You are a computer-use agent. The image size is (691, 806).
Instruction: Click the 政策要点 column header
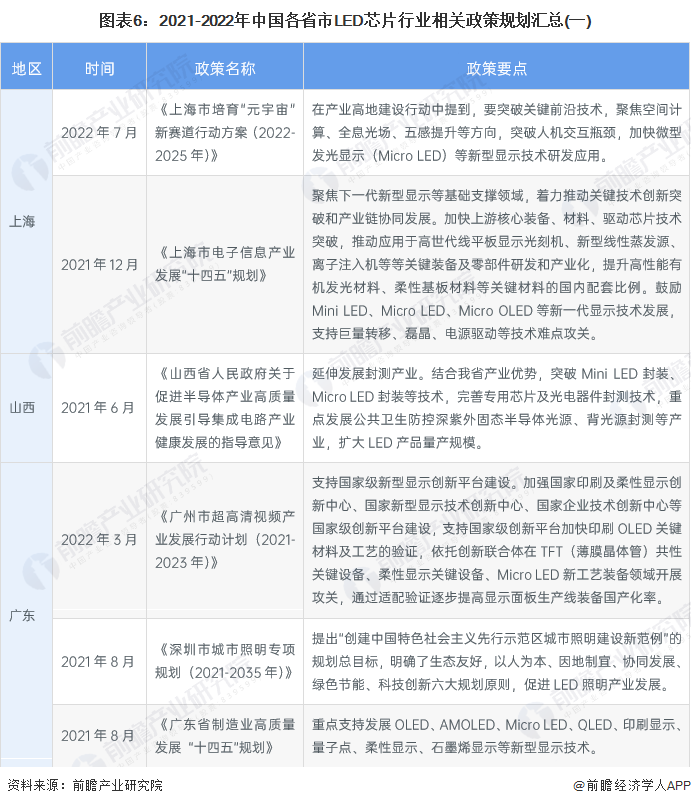pyautogui.click(x=496, y=68)
